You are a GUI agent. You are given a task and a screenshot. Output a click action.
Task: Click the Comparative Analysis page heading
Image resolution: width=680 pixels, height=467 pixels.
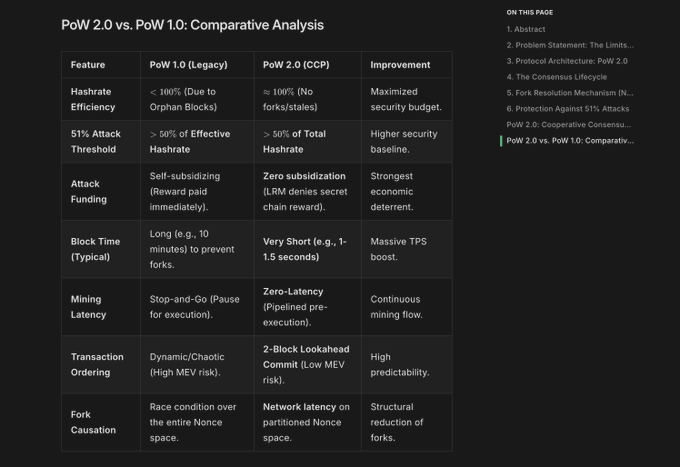coord(192,24)
